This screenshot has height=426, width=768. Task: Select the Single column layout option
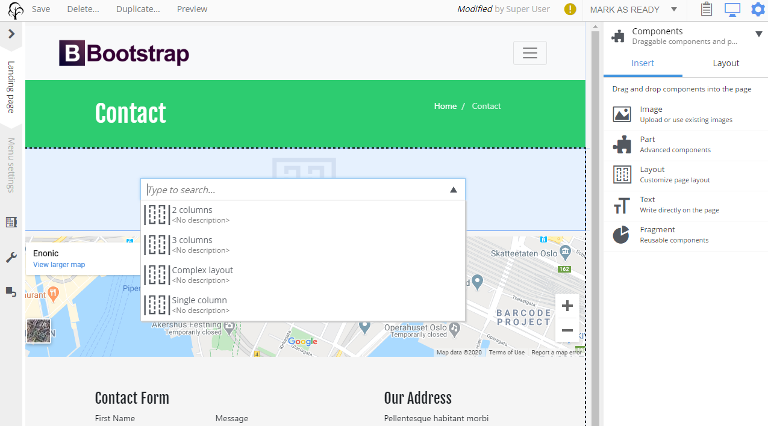point(303,305)
